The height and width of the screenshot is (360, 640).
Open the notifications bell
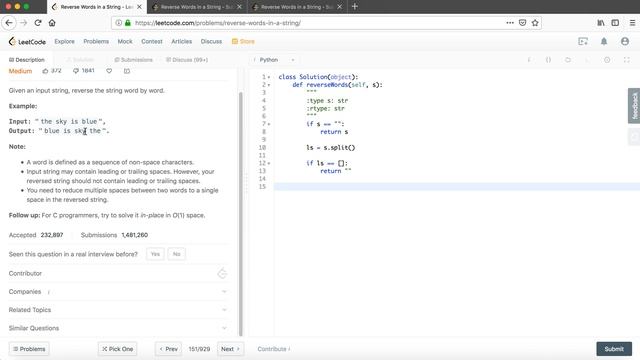click(604, 41)
